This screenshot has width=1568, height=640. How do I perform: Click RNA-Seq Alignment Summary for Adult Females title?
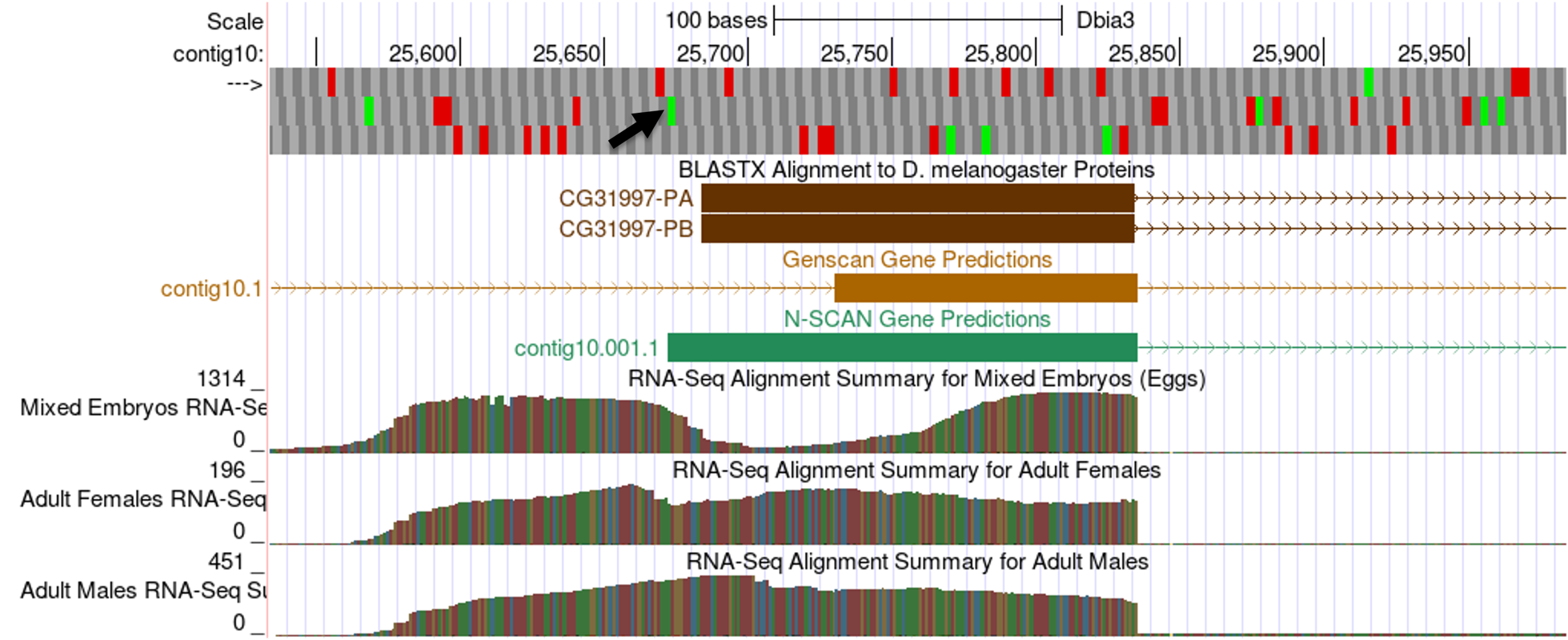pos(916,470)
